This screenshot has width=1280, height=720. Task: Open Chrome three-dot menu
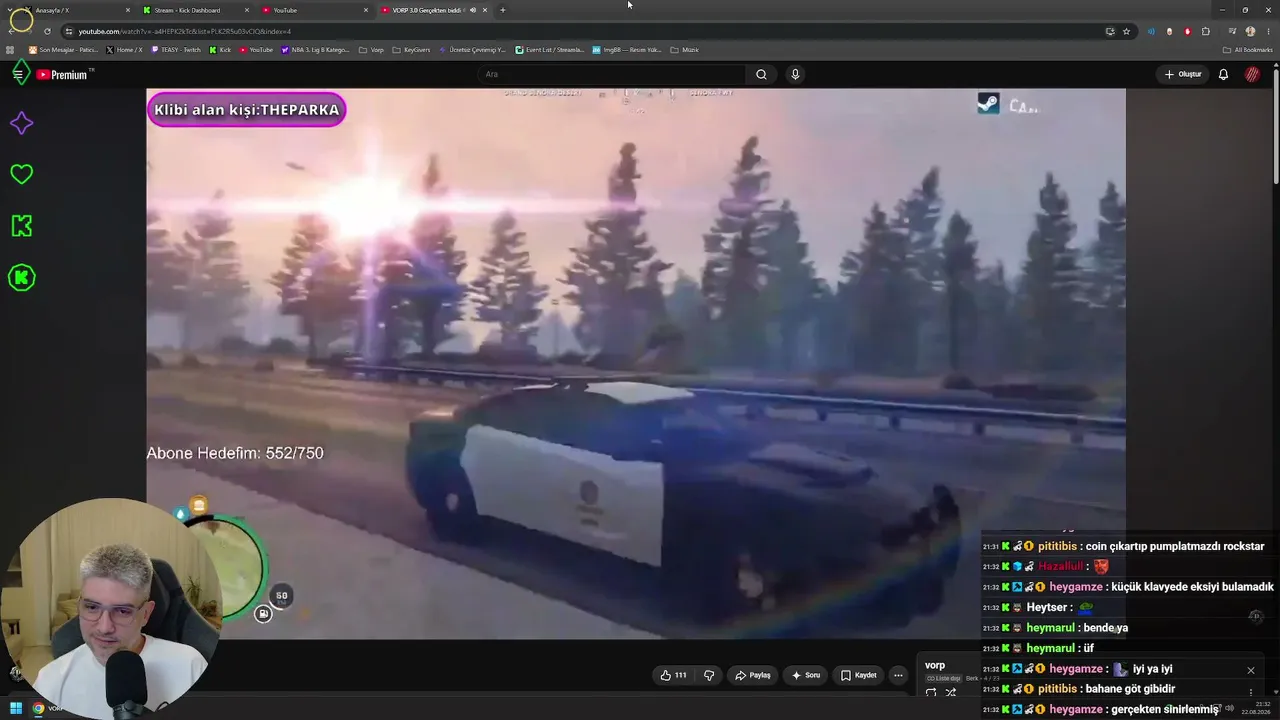pos(1267,31)
